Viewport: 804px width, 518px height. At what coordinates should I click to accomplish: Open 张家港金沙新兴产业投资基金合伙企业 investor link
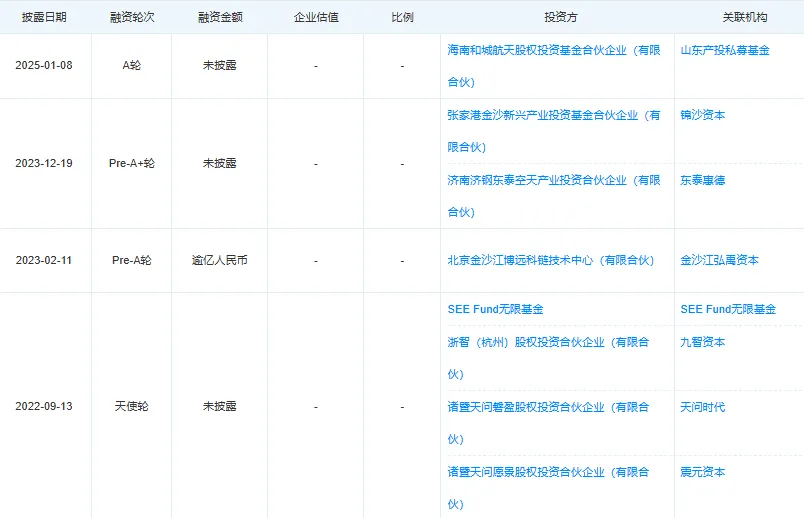tap(554, 131)
